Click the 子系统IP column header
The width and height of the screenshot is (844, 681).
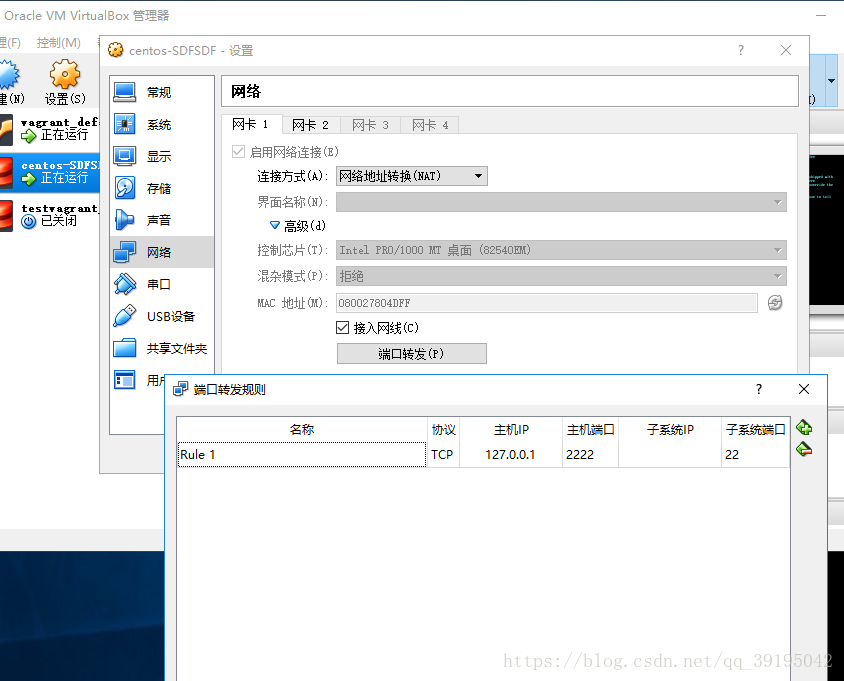click(x=670, y=430)
